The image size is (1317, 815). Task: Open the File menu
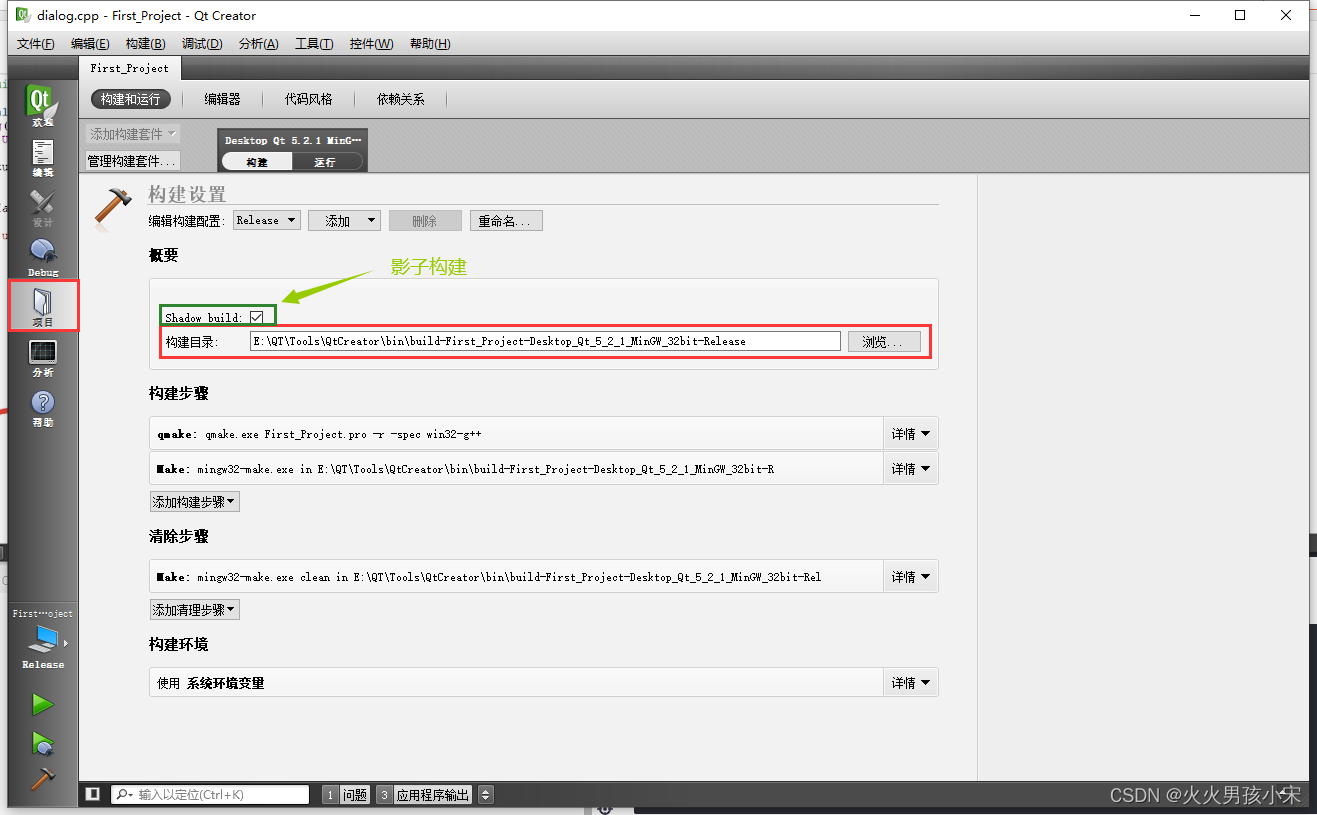coord(36,44)
